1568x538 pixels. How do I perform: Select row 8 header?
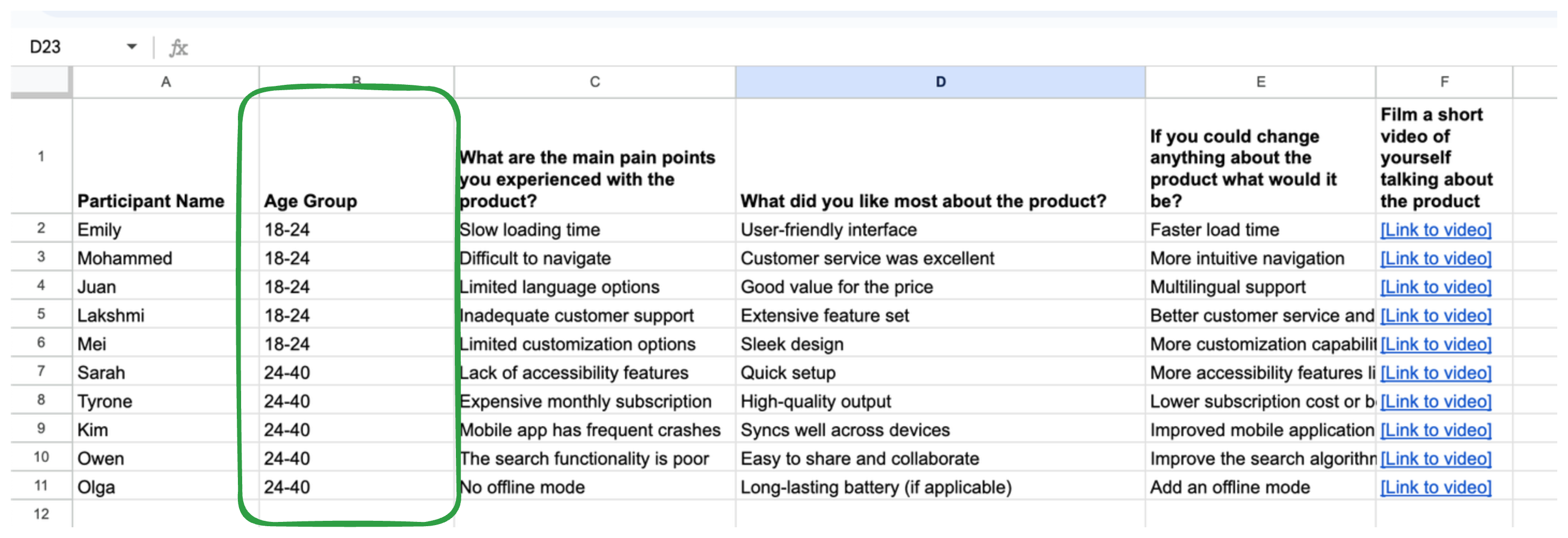pos(41,399)
